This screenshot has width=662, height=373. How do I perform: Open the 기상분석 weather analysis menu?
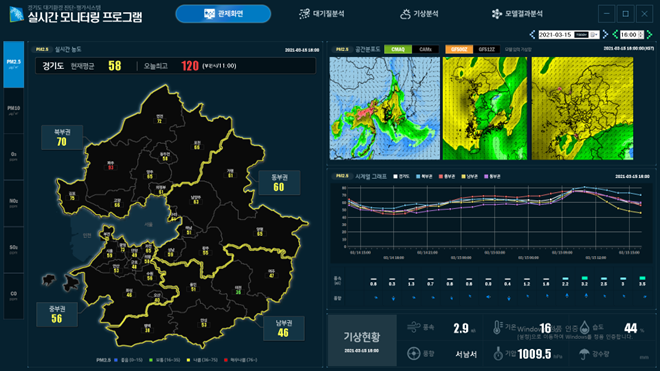(x=419, y=14)
